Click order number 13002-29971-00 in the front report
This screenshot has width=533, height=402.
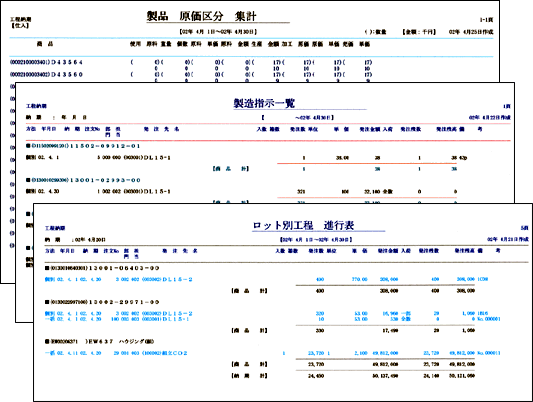(x=124, y=302)
